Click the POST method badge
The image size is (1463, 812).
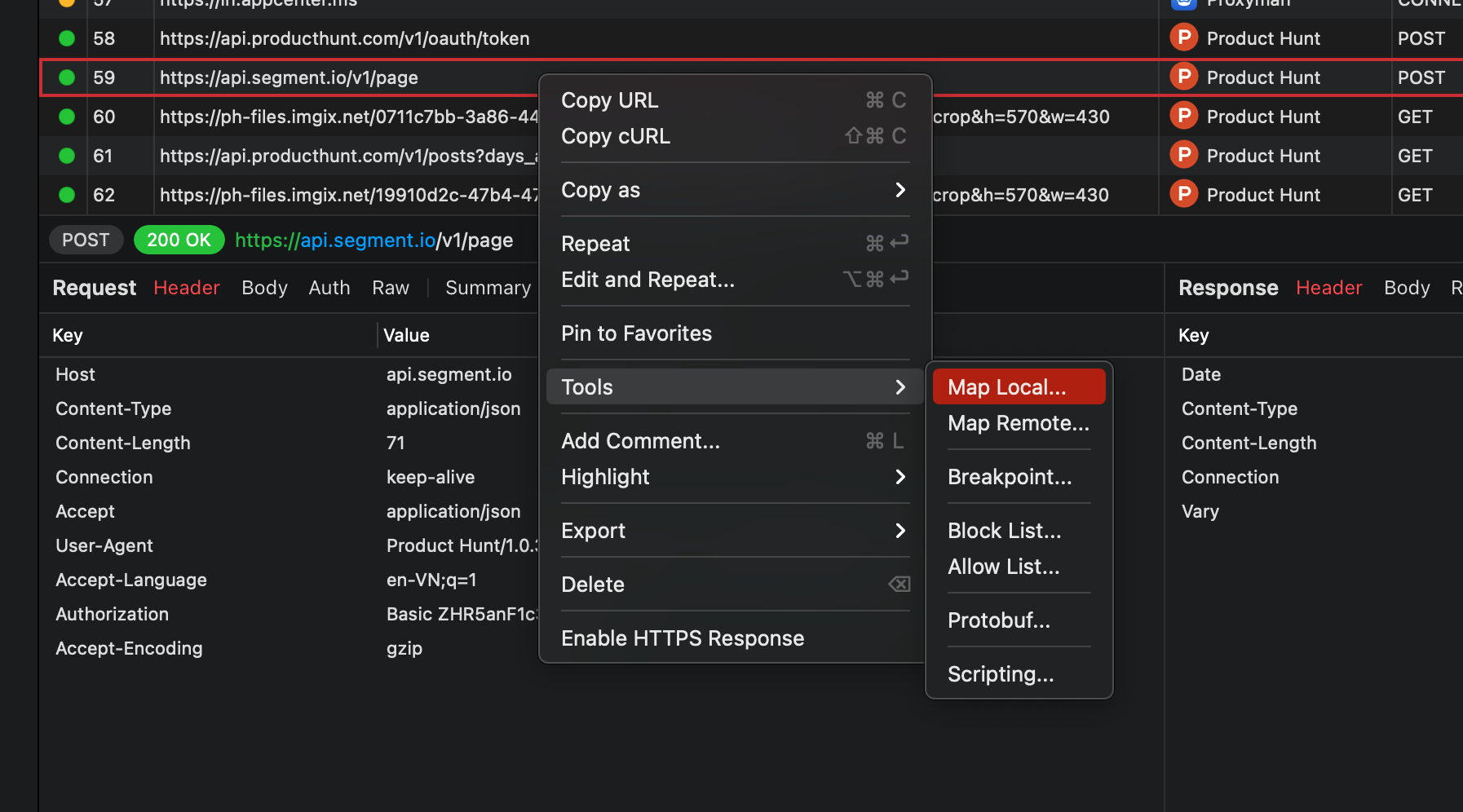[86, 240]
